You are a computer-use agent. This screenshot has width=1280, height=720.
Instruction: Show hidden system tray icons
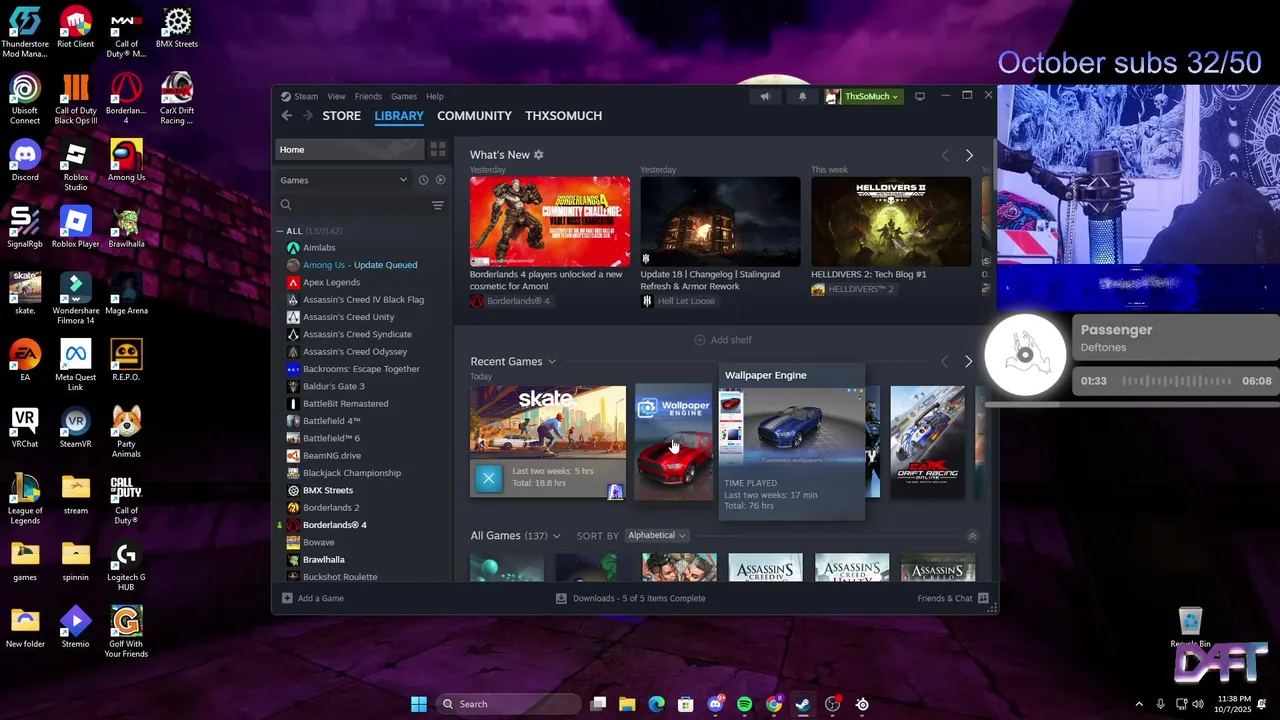pos(1138,704)
